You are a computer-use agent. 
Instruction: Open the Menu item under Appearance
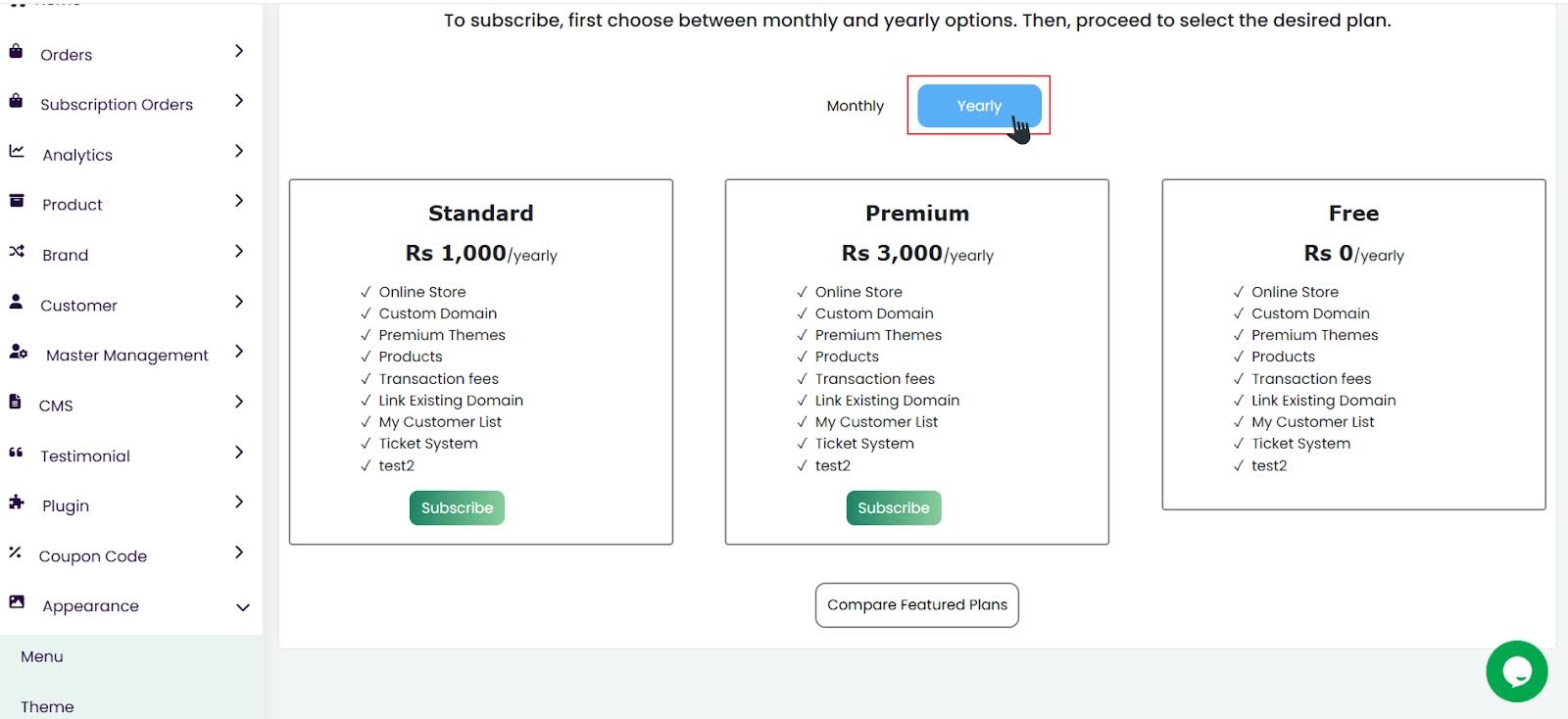[41, 656]
